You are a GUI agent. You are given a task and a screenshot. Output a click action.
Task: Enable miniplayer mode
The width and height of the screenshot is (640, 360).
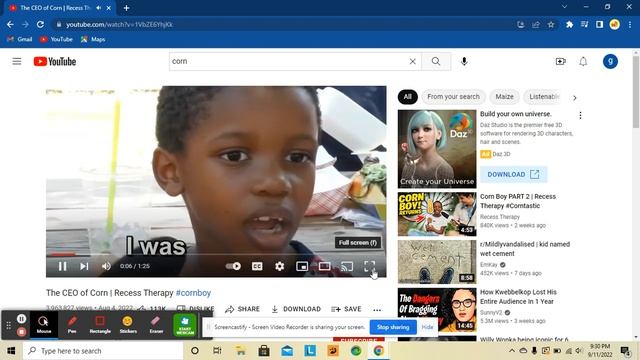(x=302, y=266)
